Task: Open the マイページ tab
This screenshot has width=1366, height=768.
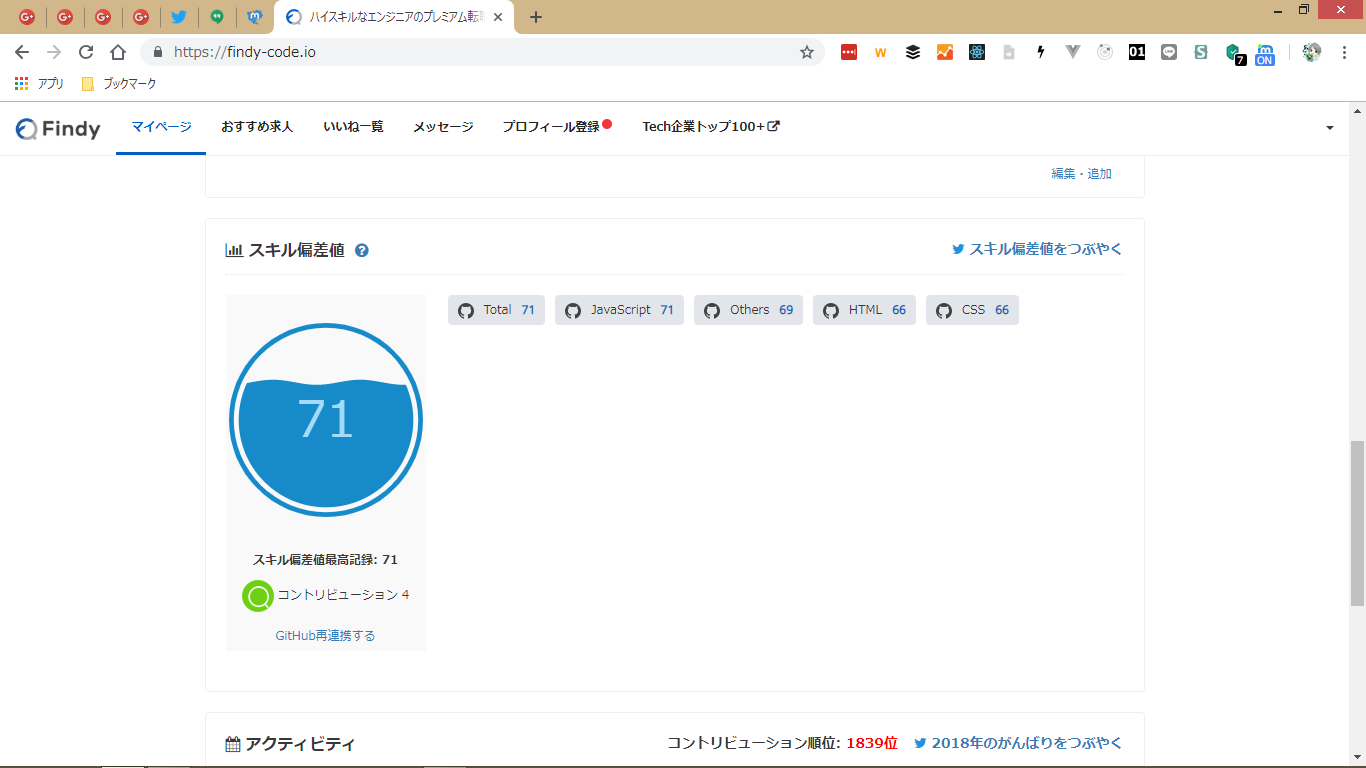Action: tap(161, 127)
